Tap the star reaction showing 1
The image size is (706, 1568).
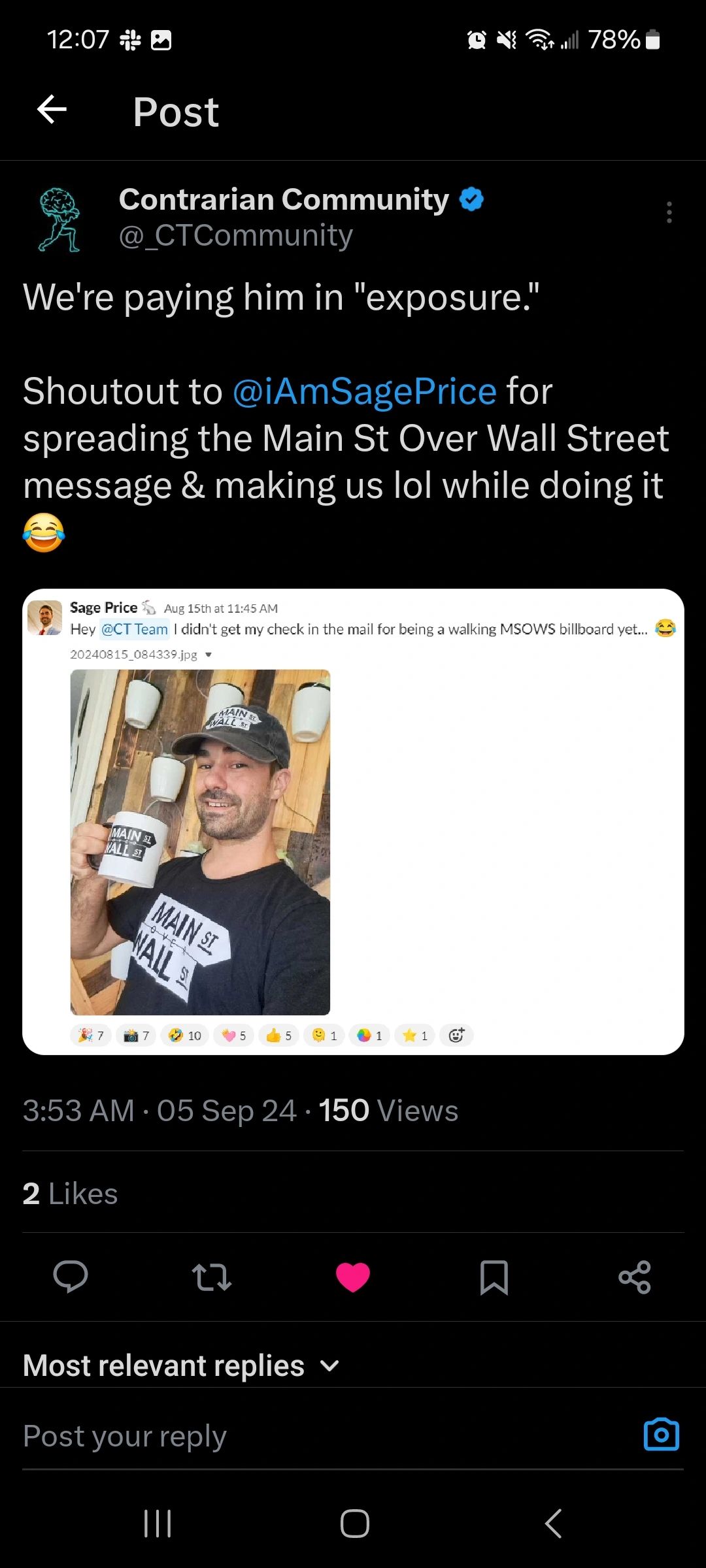click(x=414, y=1036)
